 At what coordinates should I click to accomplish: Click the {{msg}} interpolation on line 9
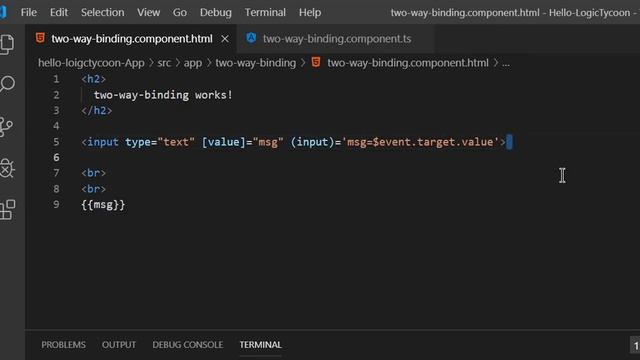click(103, 204)
